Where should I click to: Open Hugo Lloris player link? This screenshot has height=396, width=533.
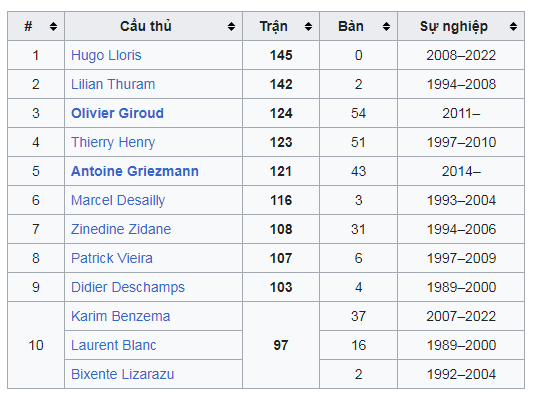click(106, 55)
